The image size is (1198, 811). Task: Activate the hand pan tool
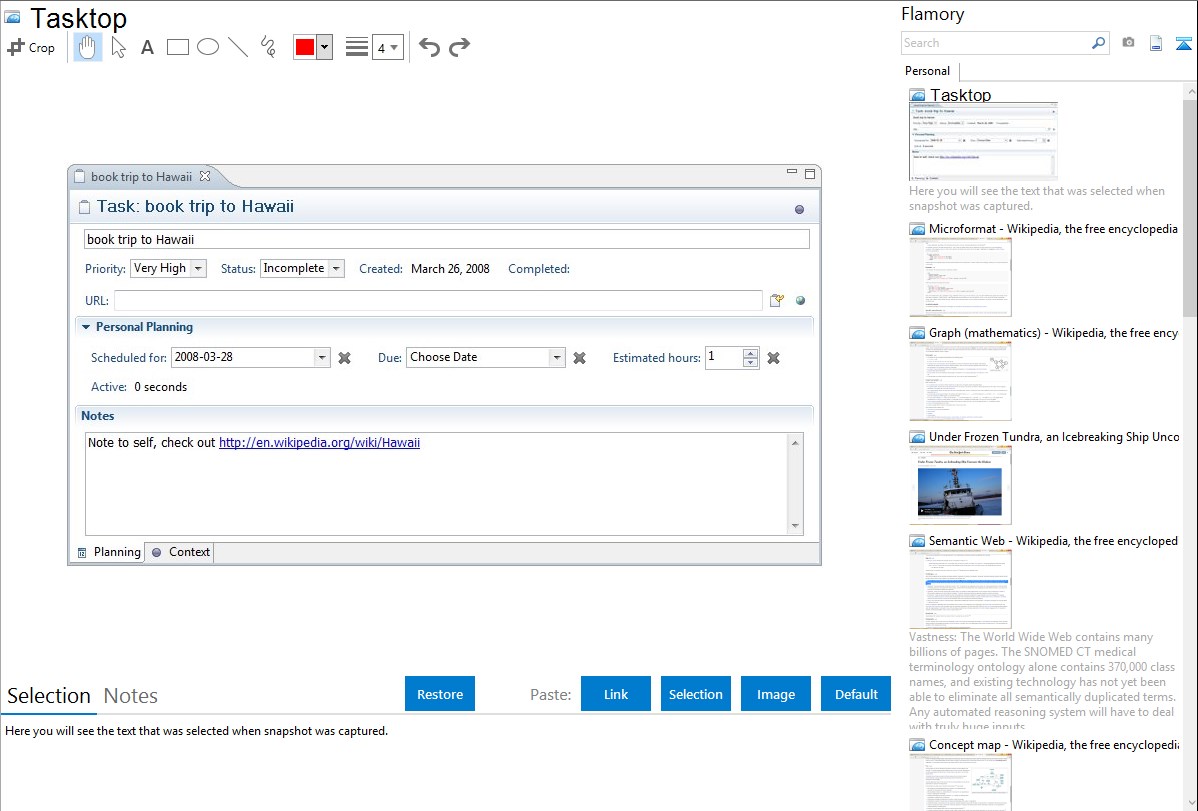point(88,47)
